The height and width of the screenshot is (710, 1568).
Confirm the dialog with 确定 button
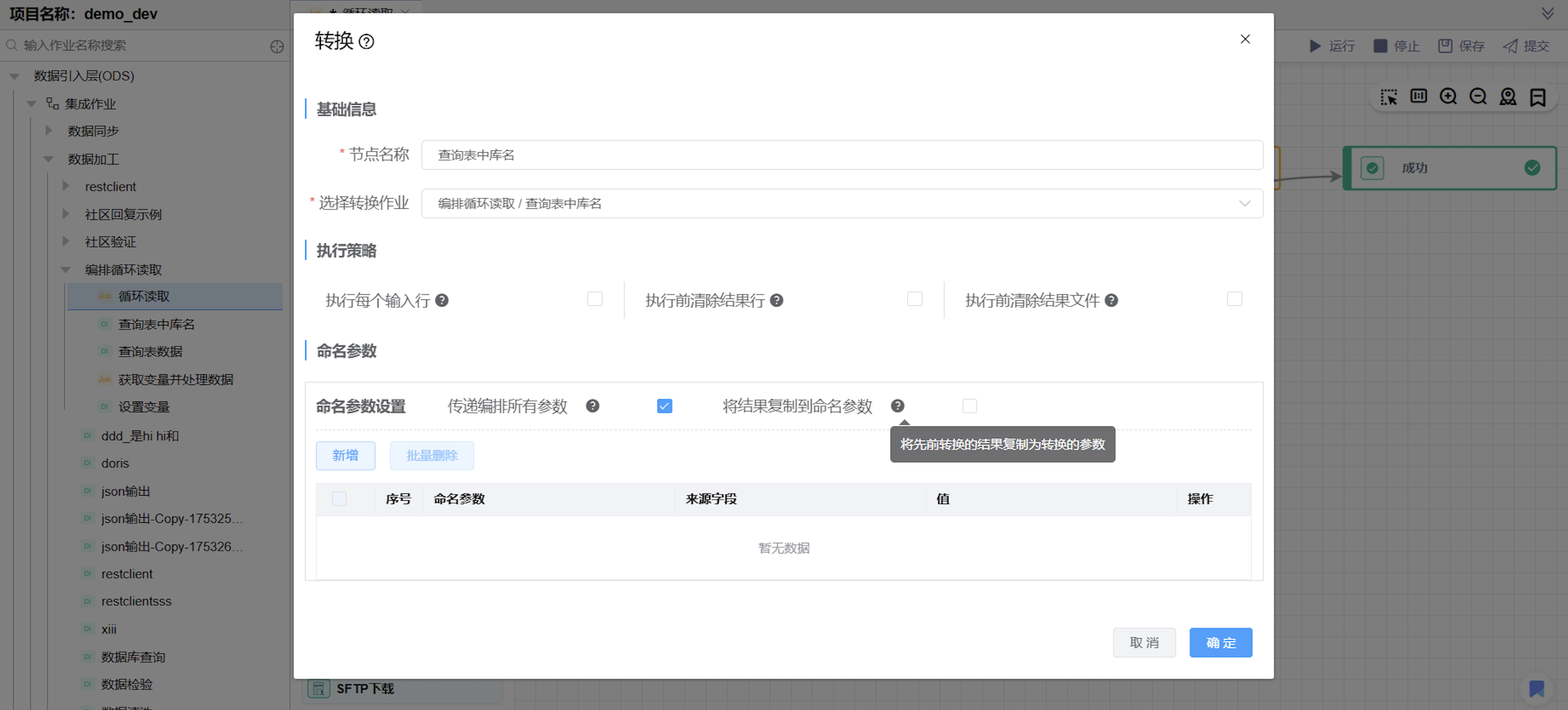pos(1221,643)
